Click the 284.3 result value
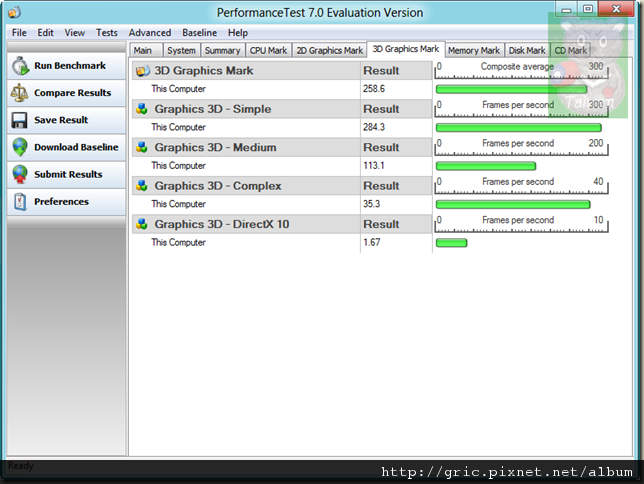Screen dimensions: 644x484 (x=374, y=127)
